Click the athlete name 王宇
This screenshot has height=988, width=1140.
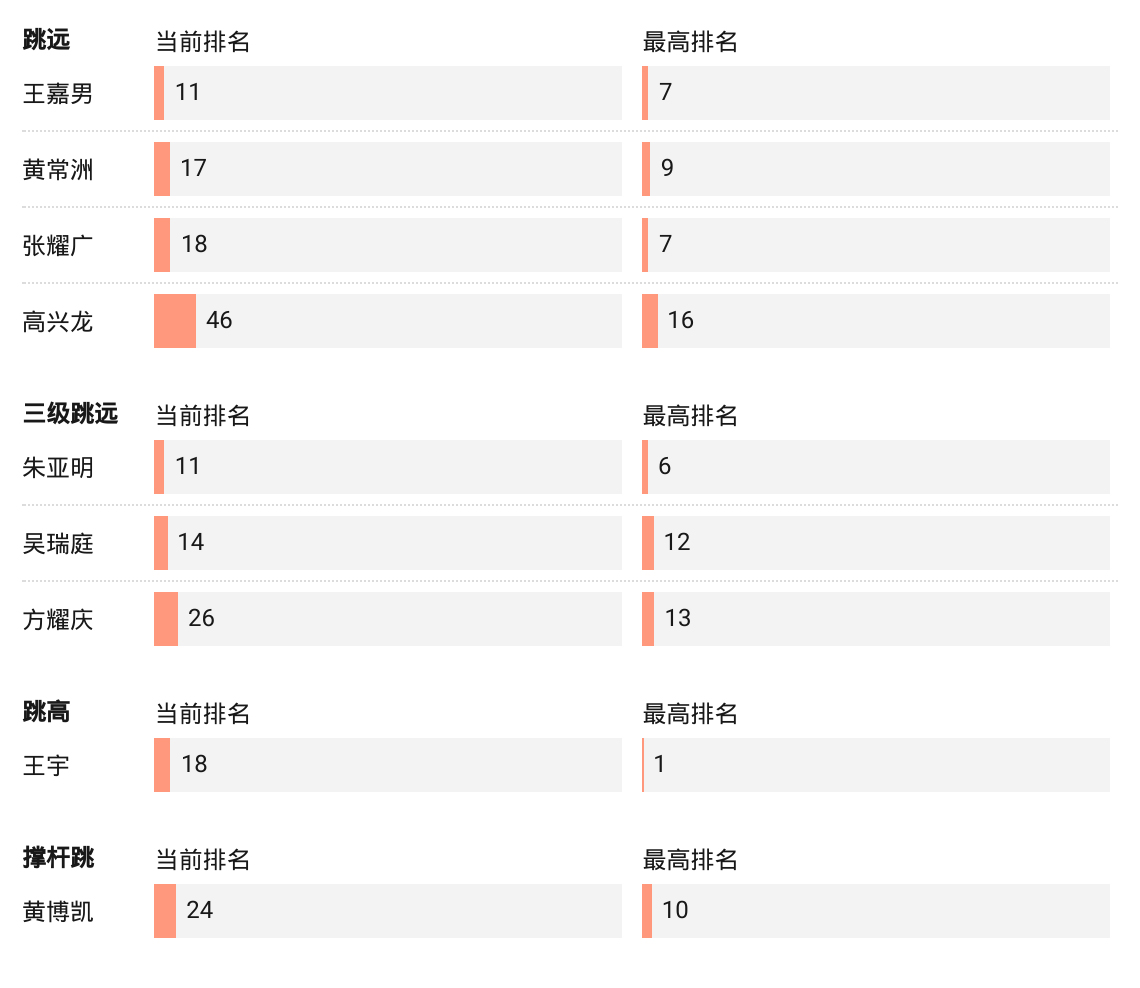point(46,767)
